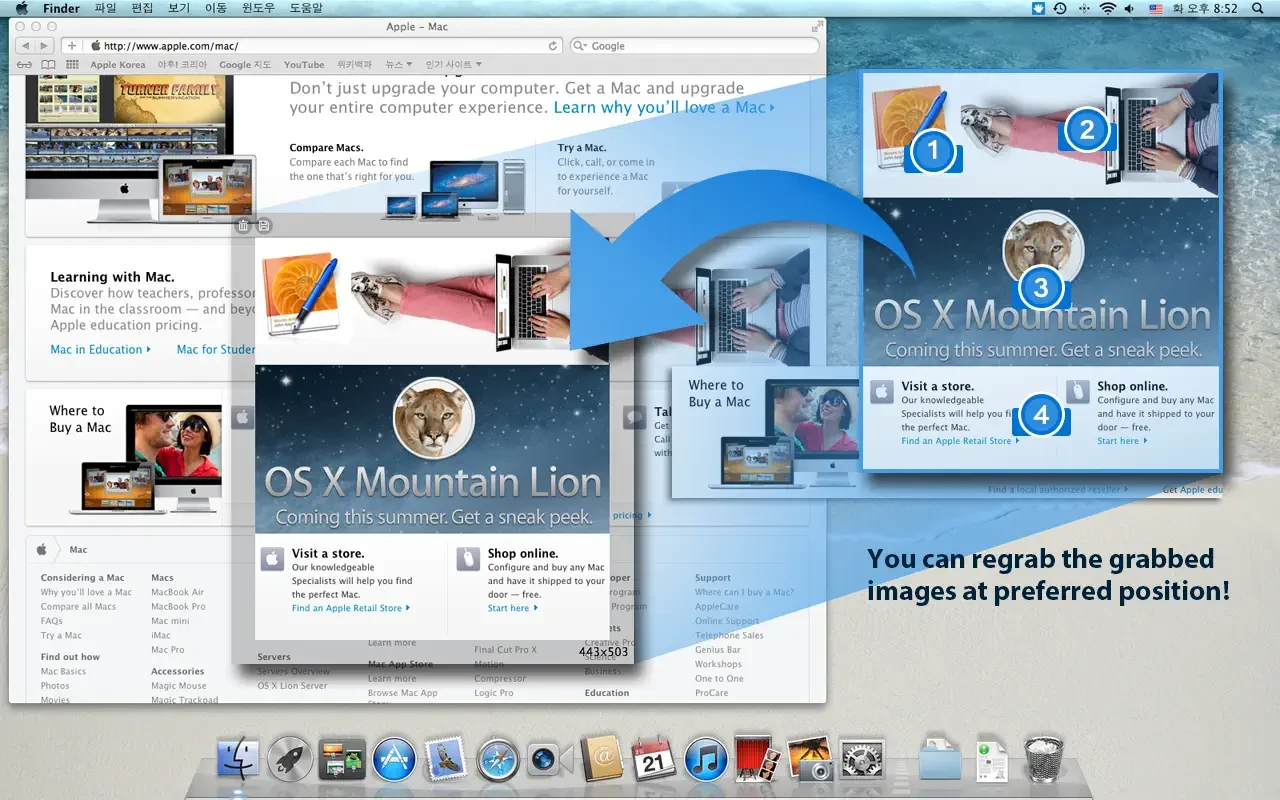
Task: Open Top Sites grid icon in bookmarks bar
Action: (72, 65)
